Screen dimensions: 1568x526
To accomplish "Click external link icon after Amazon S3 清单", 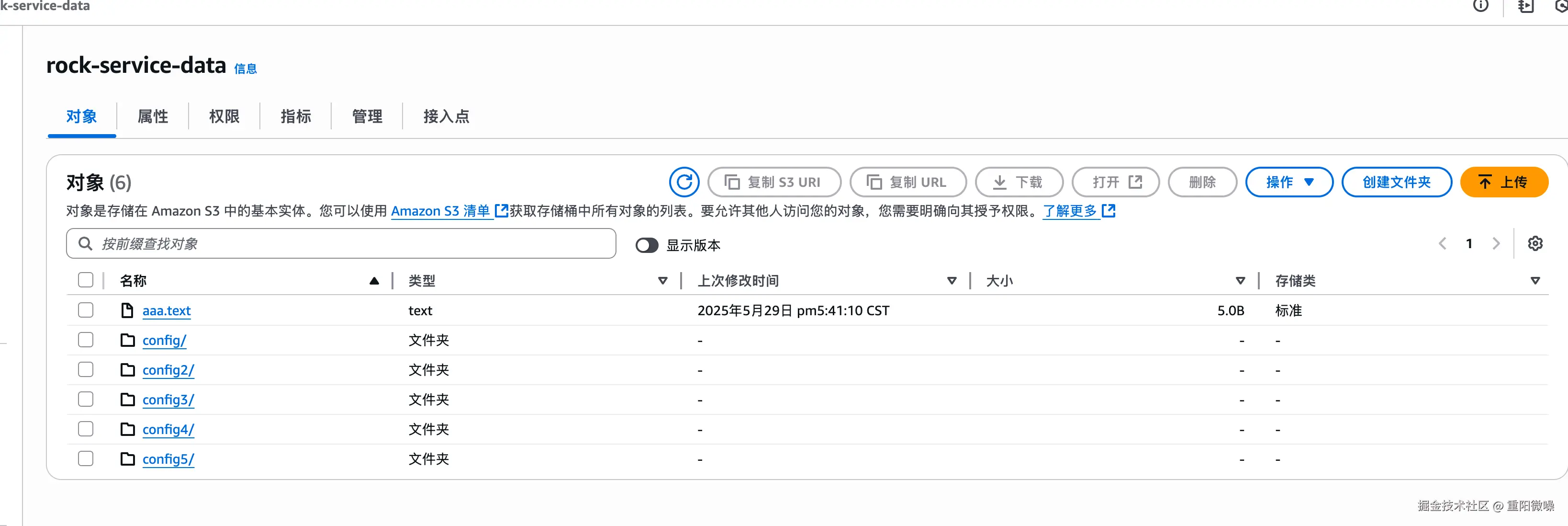I will (x=501, y=211).
